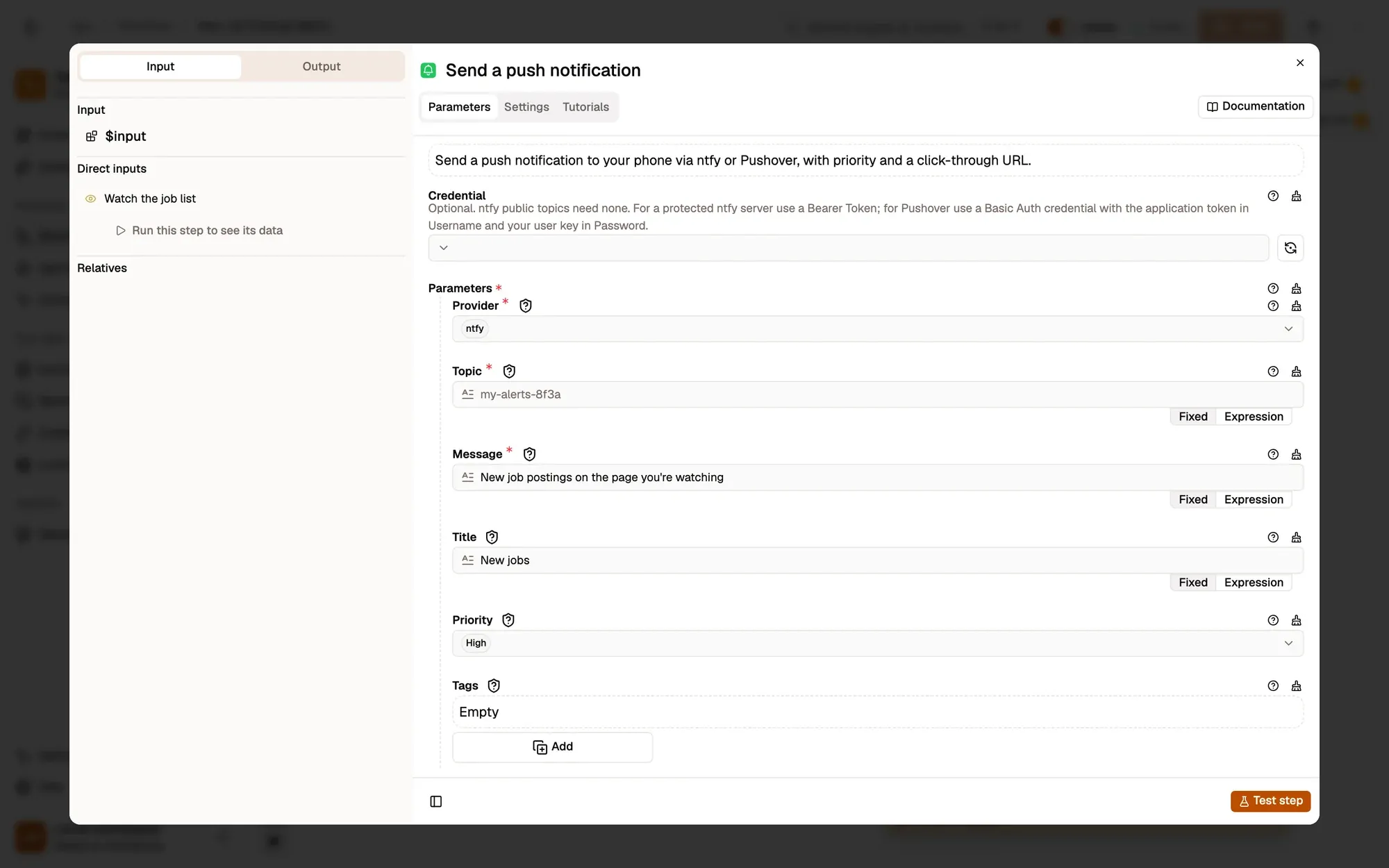
Task: Open the help icon in the Provider row
Action: [1273, 306]
